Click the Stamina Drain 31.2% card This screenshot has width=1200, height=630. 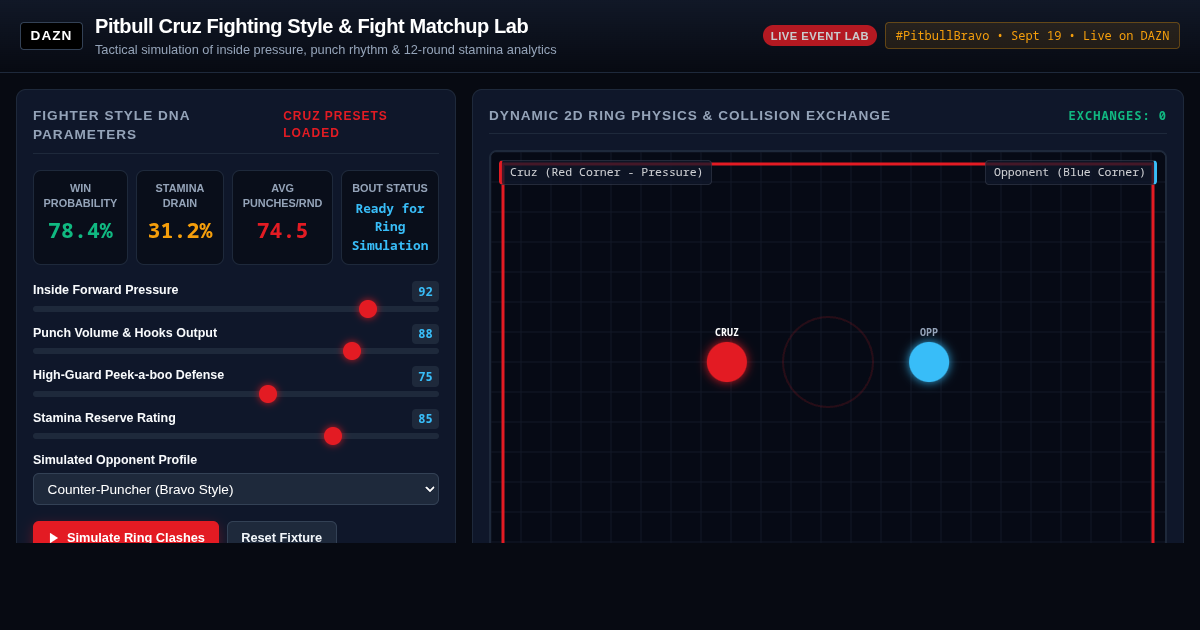(x=180, y=217)
